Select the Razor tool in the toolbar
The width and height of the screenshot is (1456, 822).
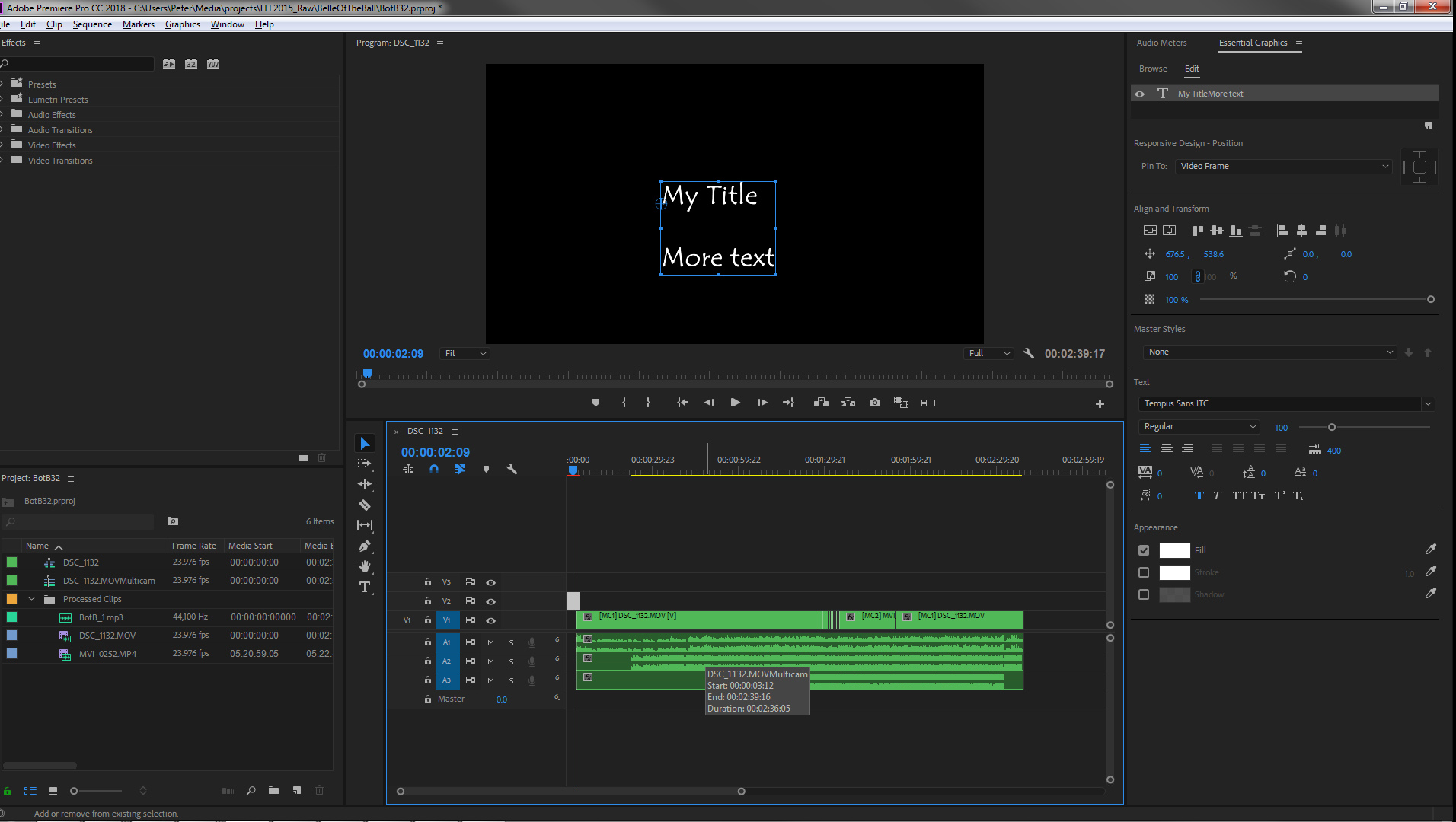[365, 505]
